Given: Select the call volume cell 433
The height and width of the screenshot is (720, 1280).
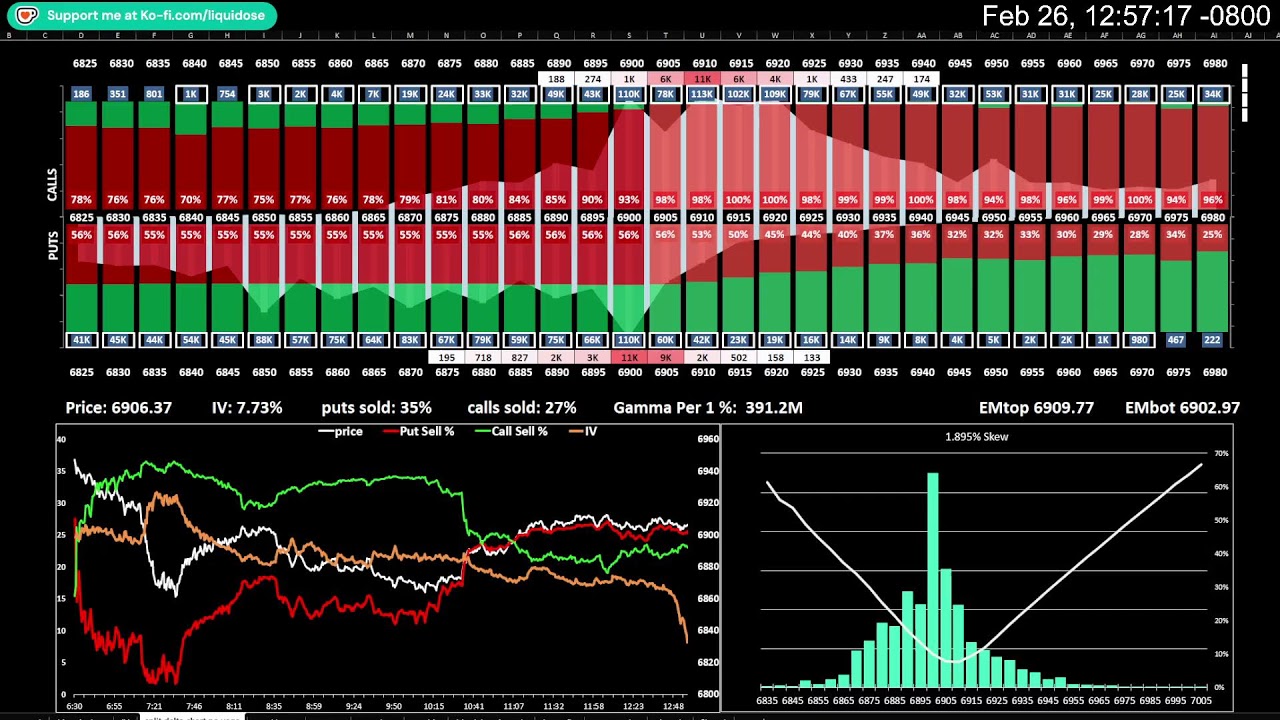Looking at the screenshot, I should 848,79.
